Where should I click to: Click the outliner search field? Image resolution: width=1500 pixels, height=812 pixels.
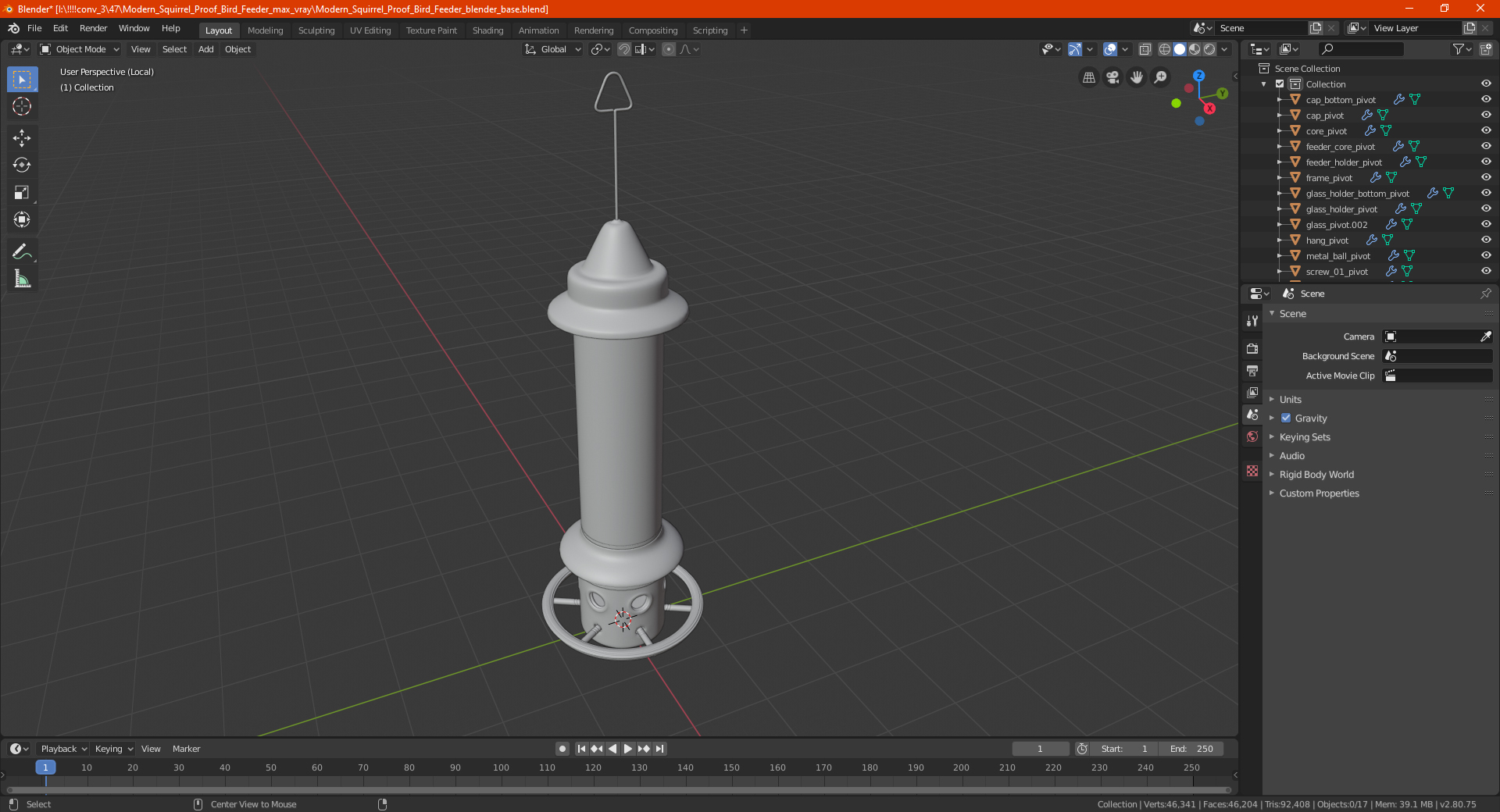(1360, 49)
